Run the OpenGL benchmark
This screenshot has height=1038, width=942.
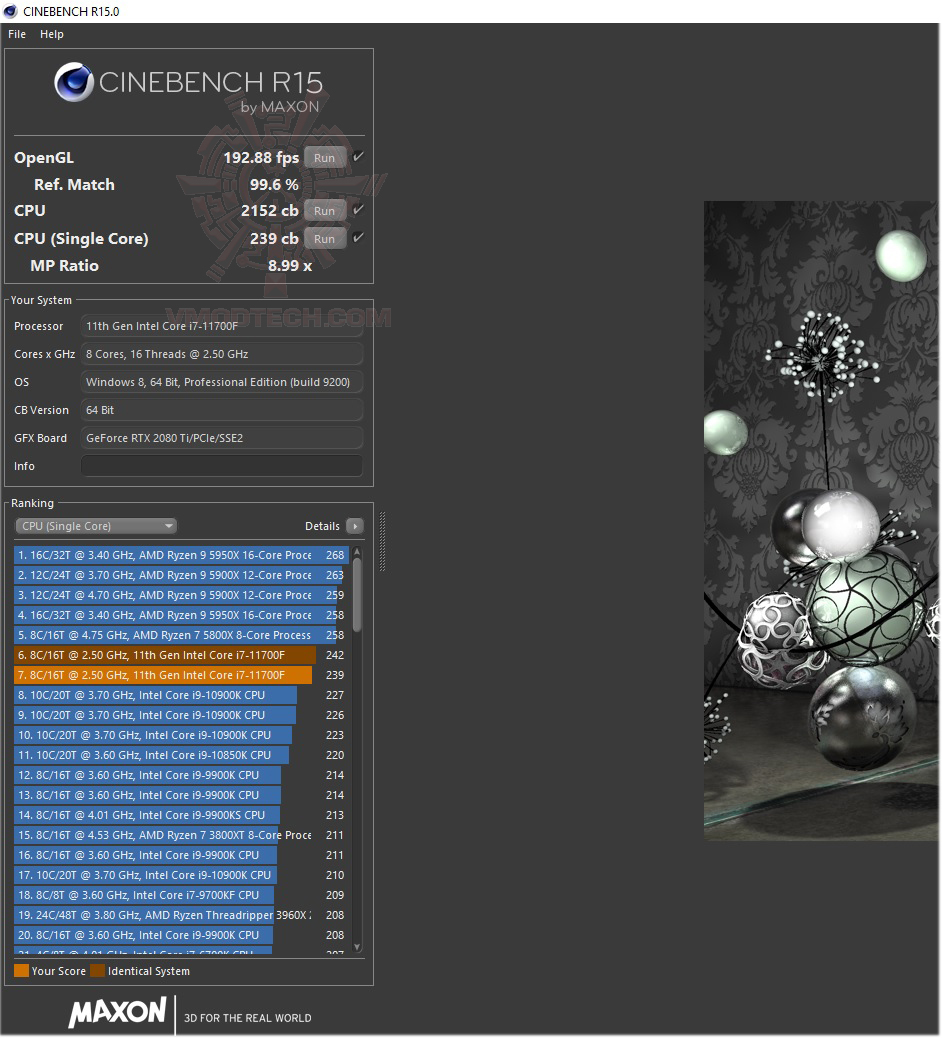pyautogui.click(x=324, y=158)
